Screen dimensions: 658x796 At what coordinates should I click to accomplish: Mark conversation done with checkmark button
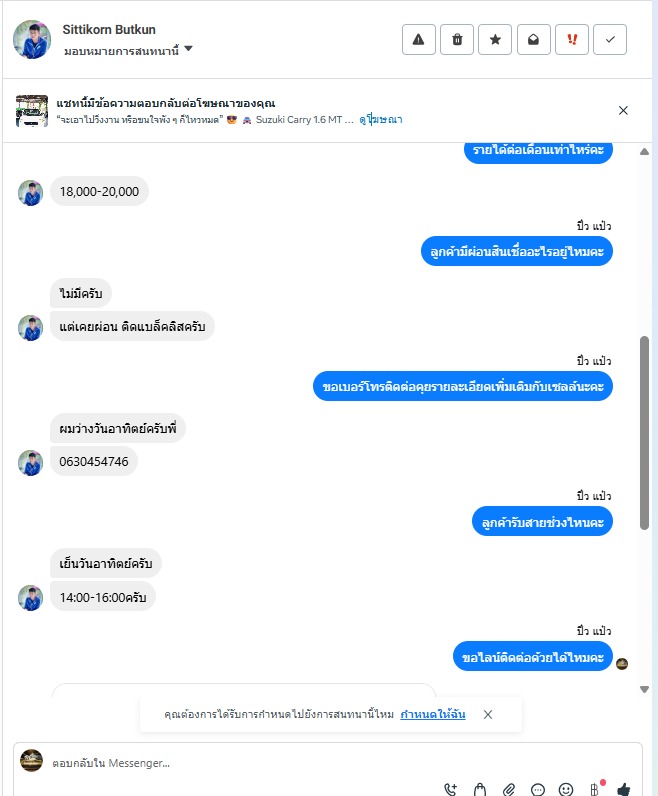(610, 40)
